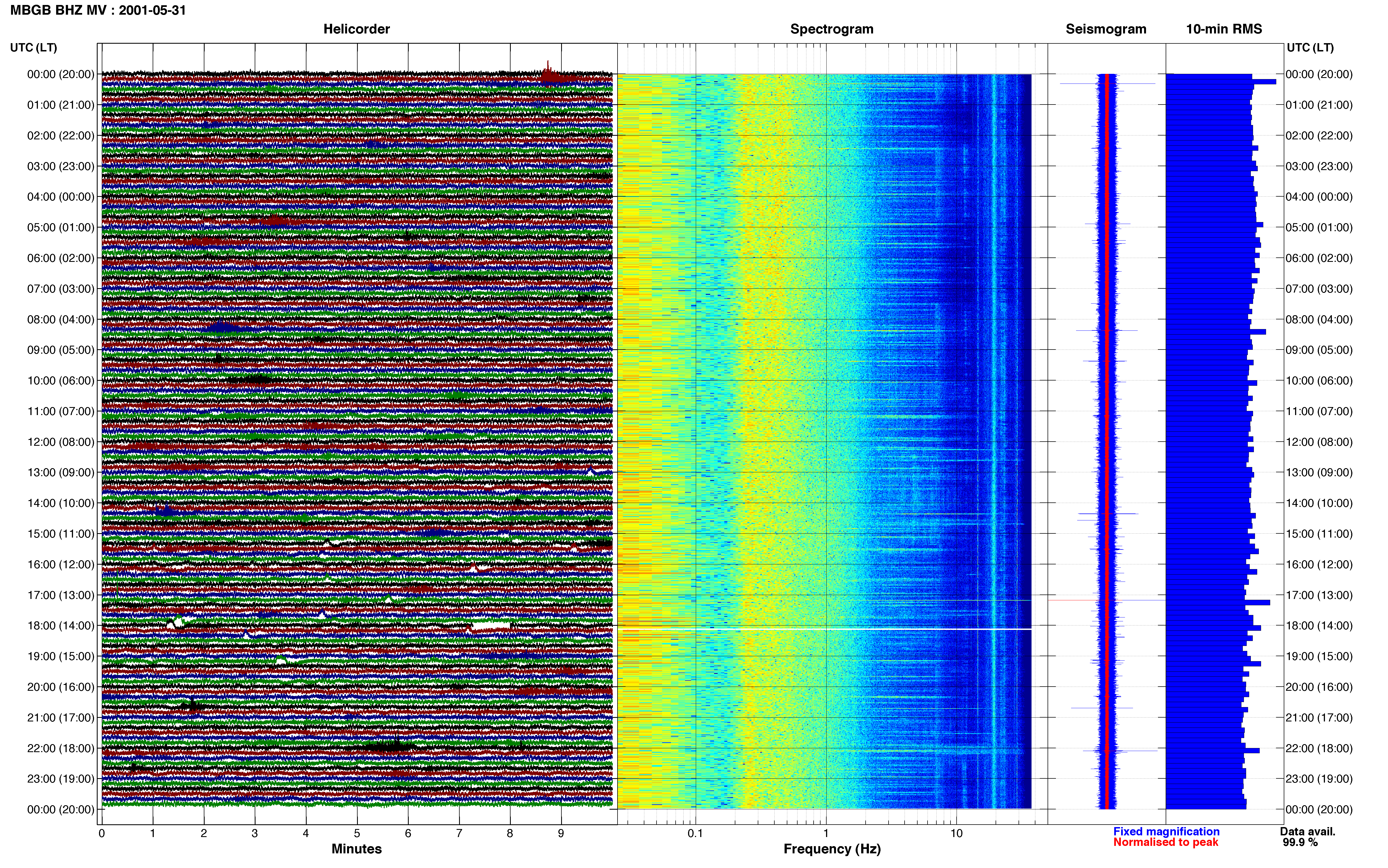Click the '5' tick on Minutes axis
The height and width of the screenshot is (868, 1388).
[357, 833]
